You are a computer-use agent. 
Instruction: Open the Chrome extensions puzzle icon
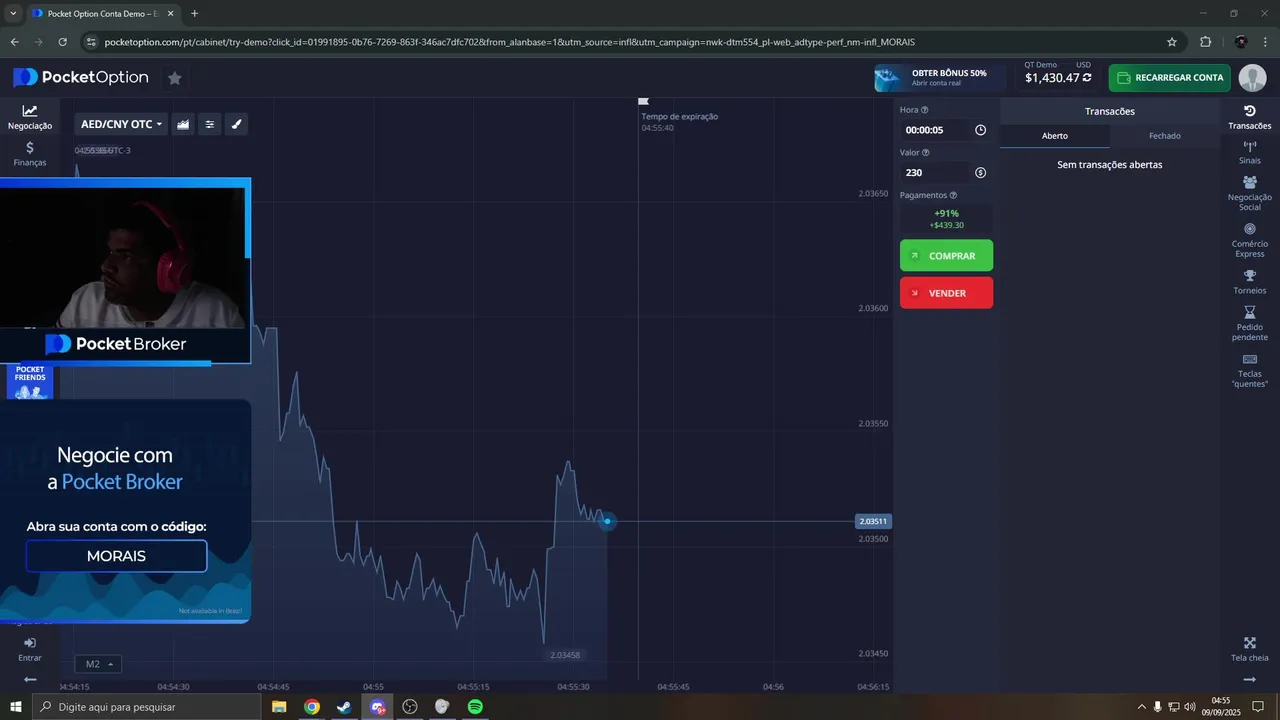pos(1205,42)
